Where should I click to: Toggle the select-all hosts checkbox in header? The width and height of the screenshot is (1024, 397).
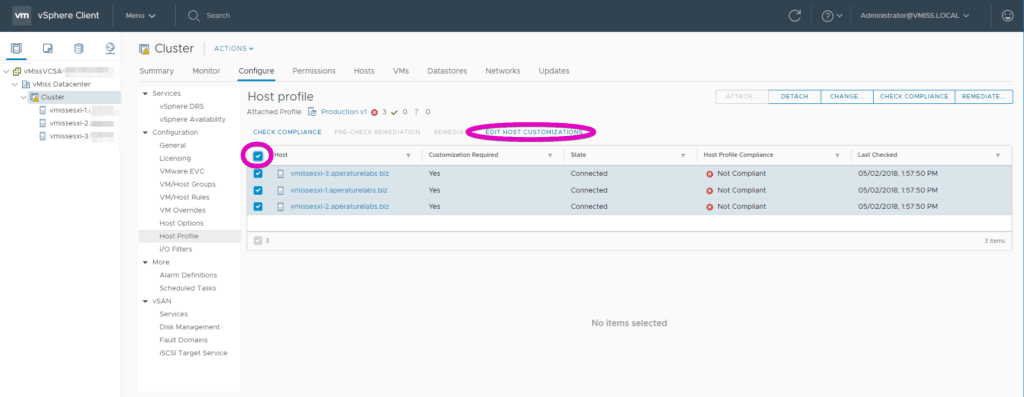click(x=258, y=155)
